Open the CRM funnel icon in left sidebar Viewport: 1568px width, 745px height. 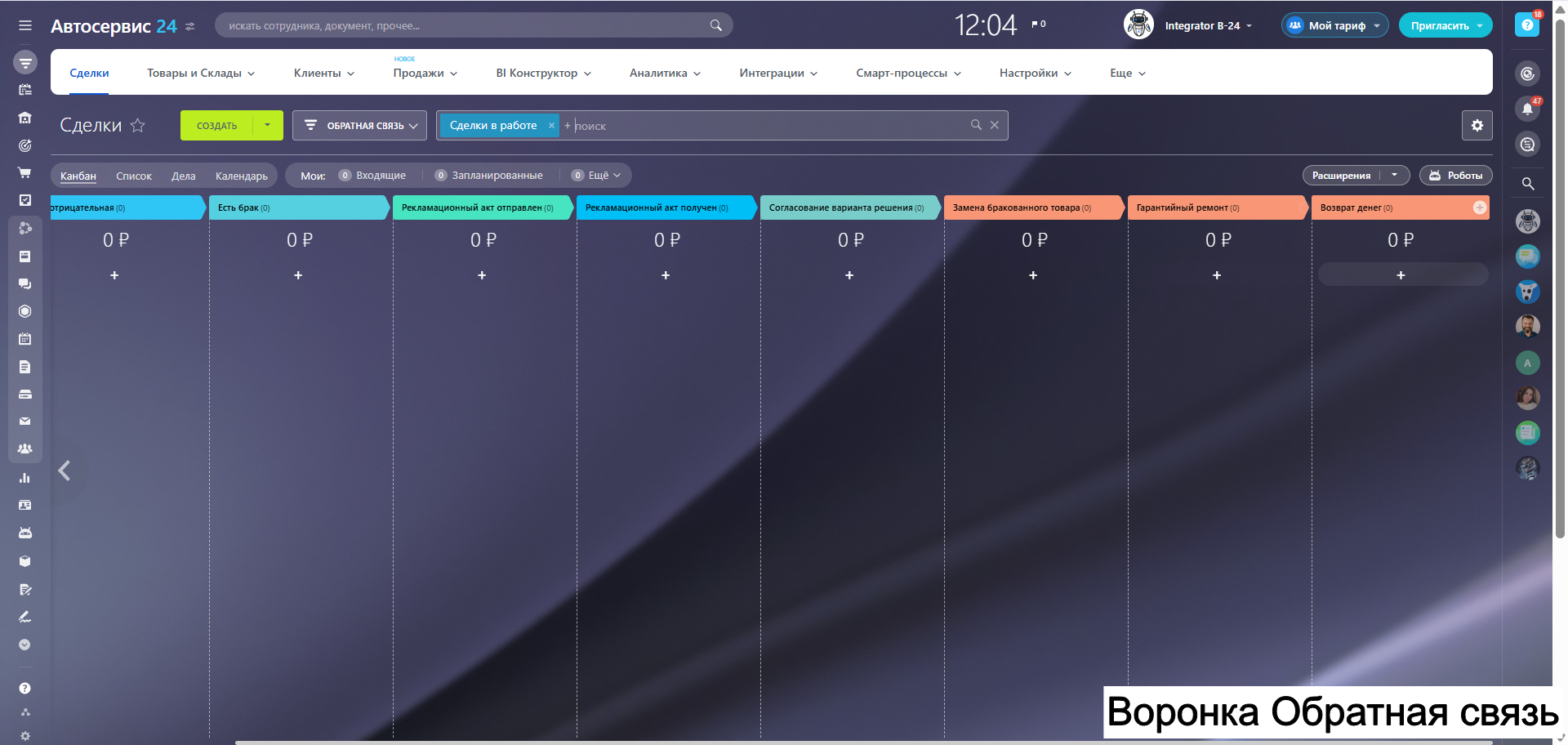point(25,62)
